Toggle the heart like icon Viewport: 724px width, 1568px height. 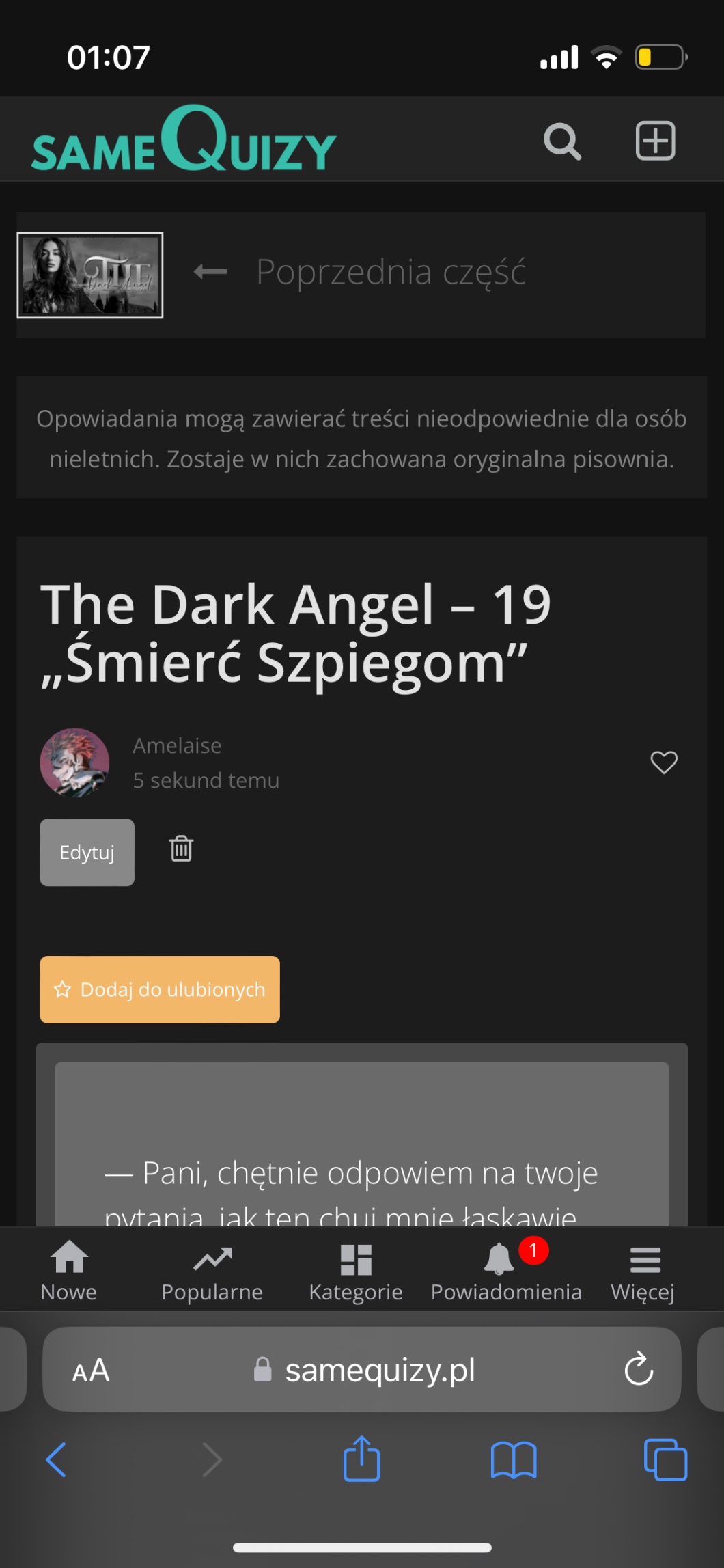pyautogui.click(x=664, y=762)
